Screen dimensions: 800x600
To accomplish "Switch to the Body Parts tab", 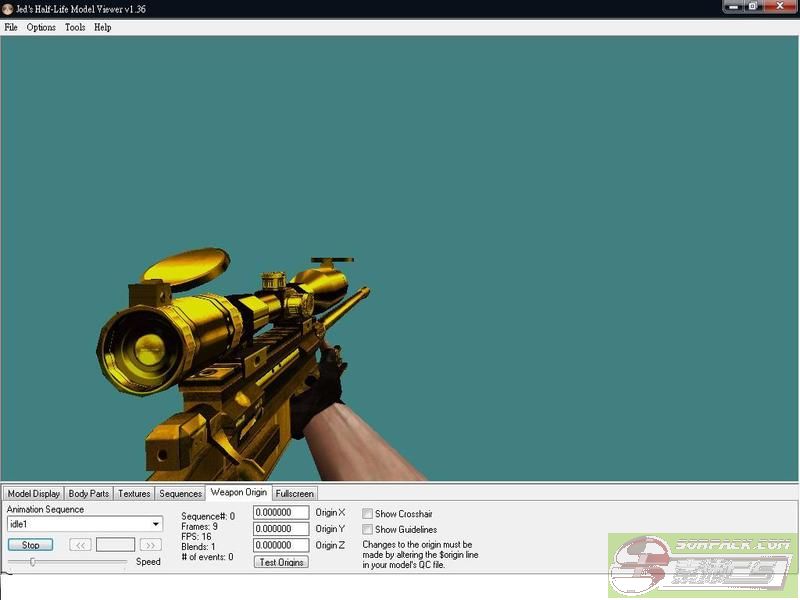I will coord(89,493).
